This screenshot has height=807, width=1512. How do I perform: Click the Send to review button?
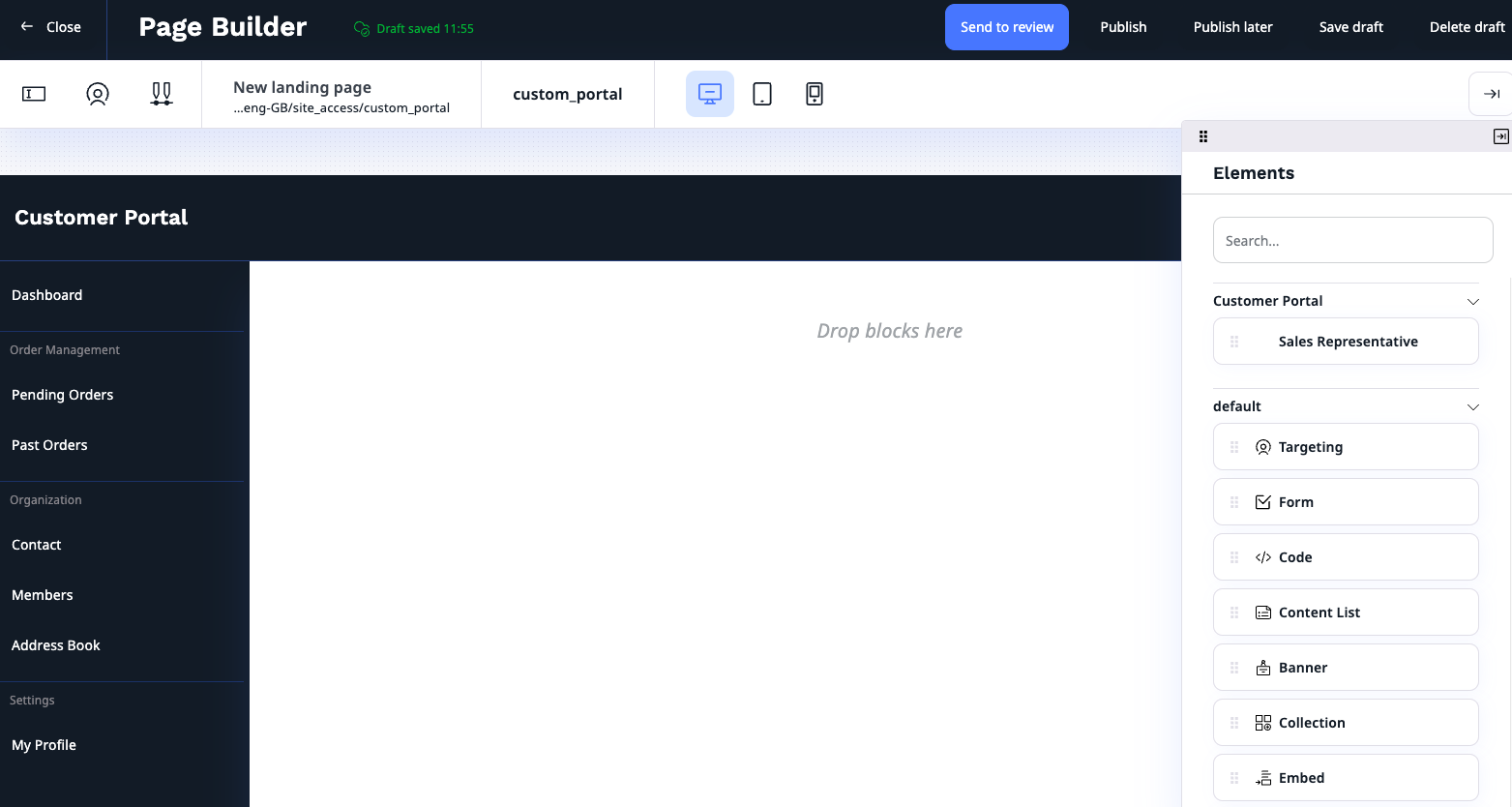pos(1006,26)
